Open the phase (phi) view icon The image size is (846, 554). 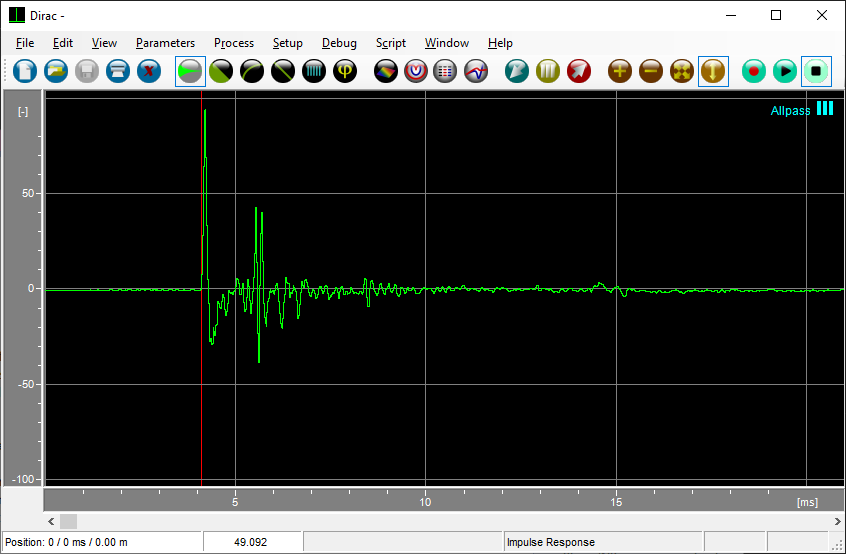coord(345,71)
